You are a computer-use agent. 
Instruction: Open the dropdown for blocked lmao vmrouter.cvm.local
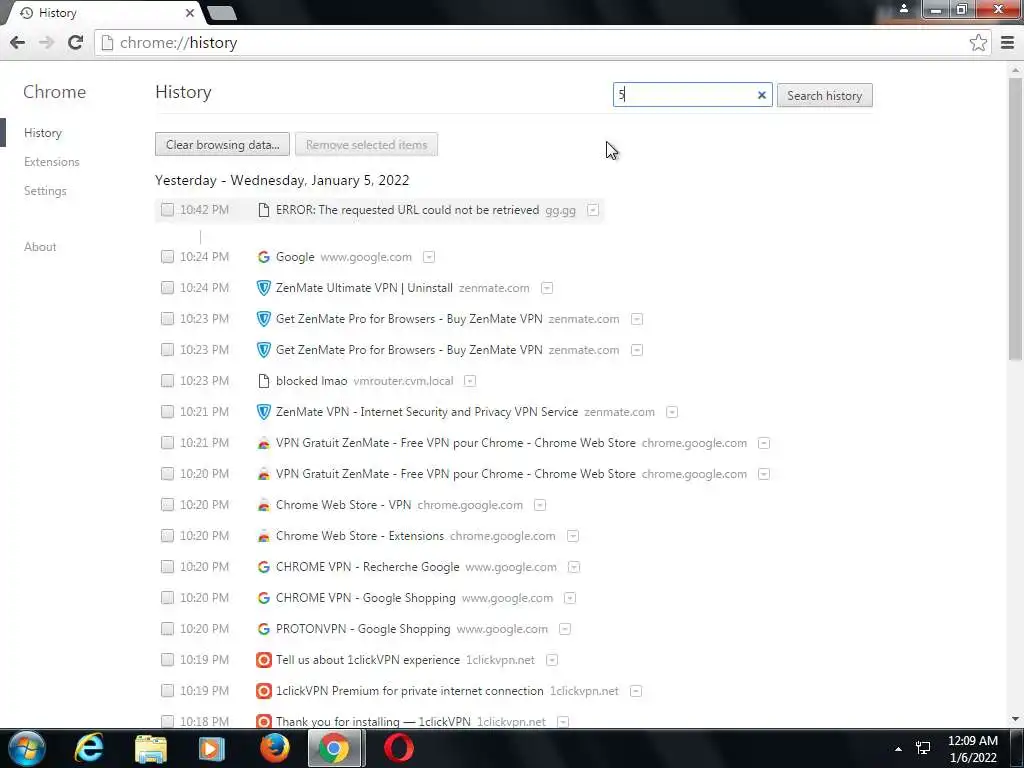[470, 381]
